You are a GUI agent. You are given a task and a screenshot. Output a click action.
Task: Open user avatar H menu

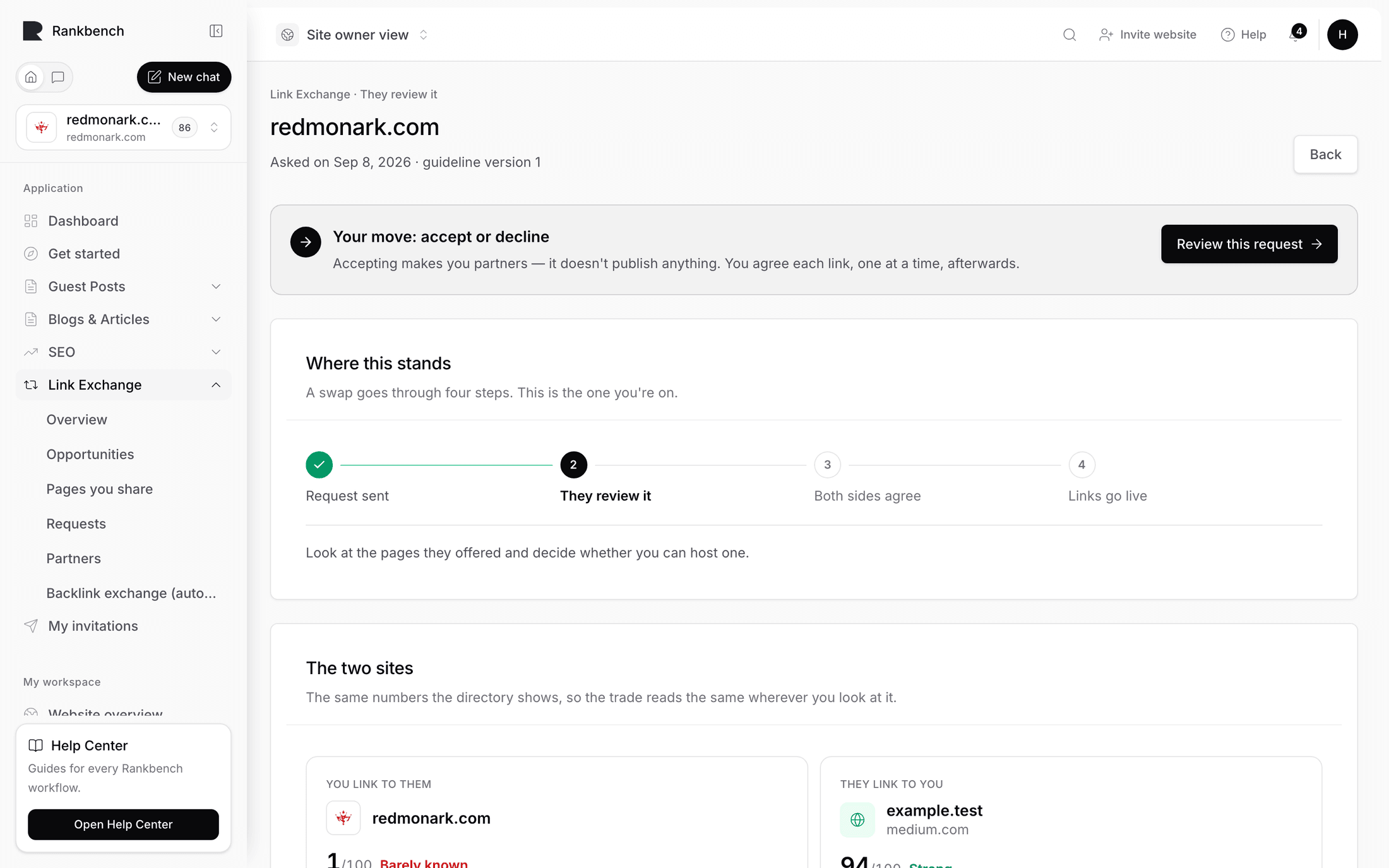click(1342, 35)
